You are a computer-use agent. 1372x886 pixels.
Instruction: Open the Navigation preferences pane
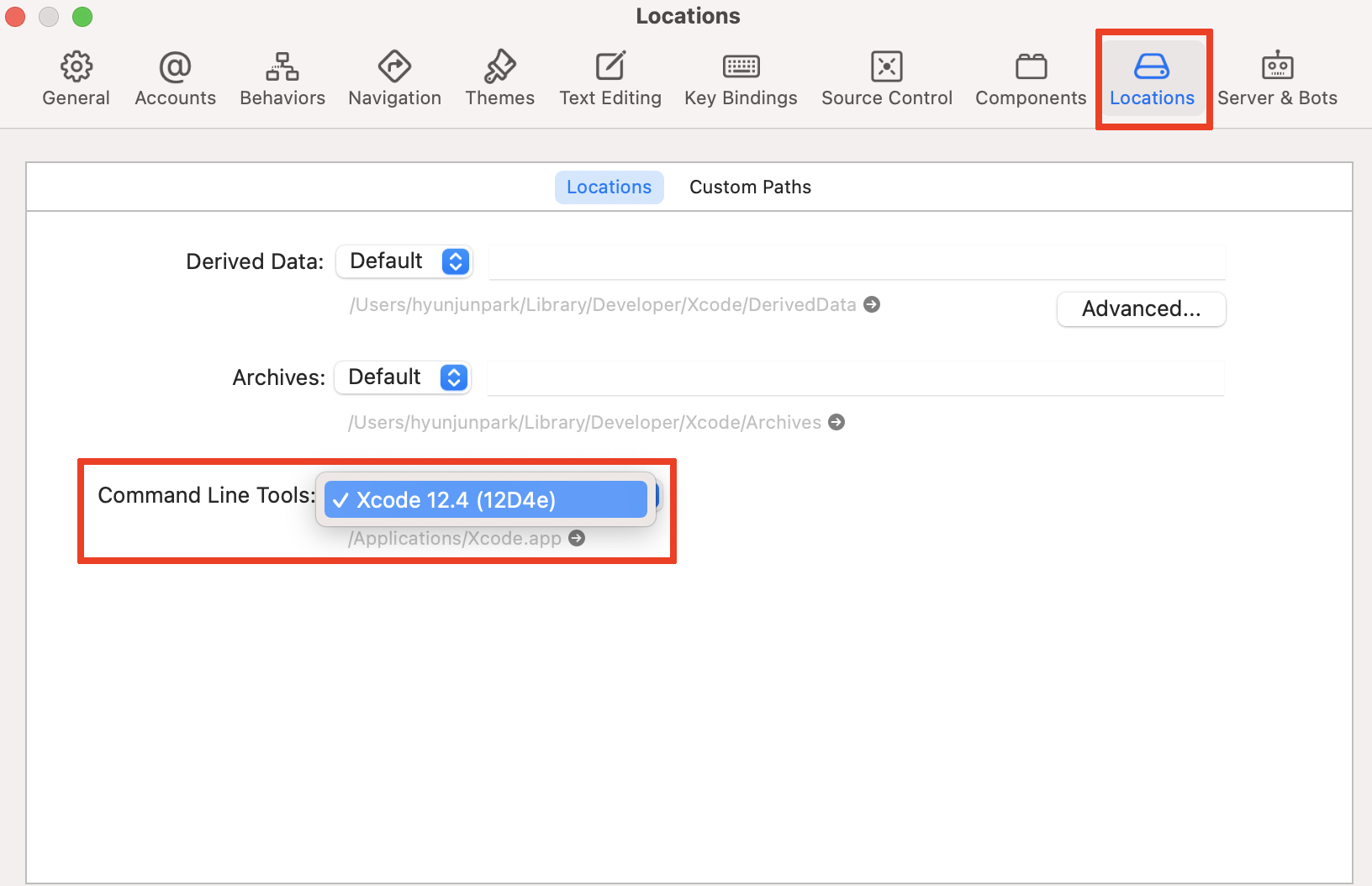(x=394, y=79)
